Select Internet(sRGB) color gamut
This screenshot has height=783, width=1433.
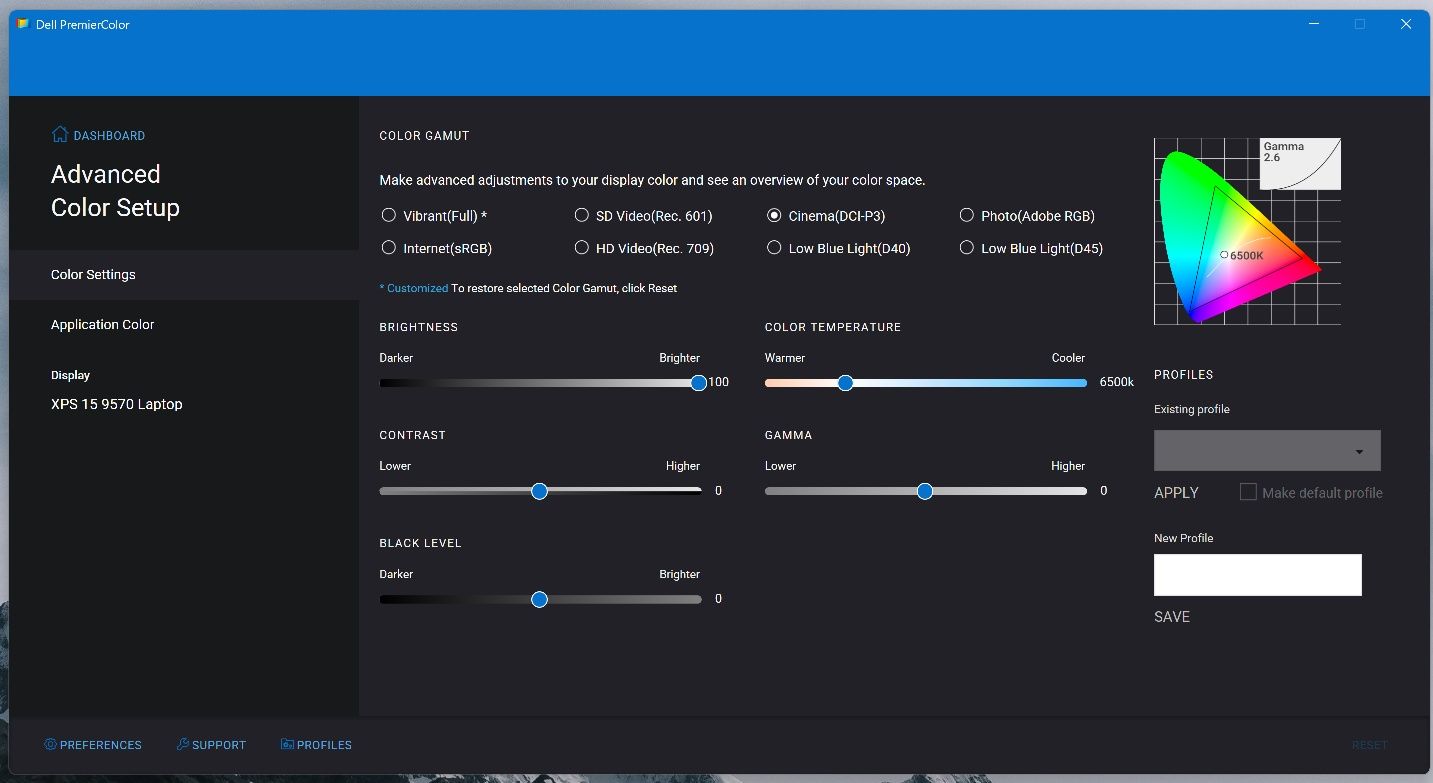[389, 247]
